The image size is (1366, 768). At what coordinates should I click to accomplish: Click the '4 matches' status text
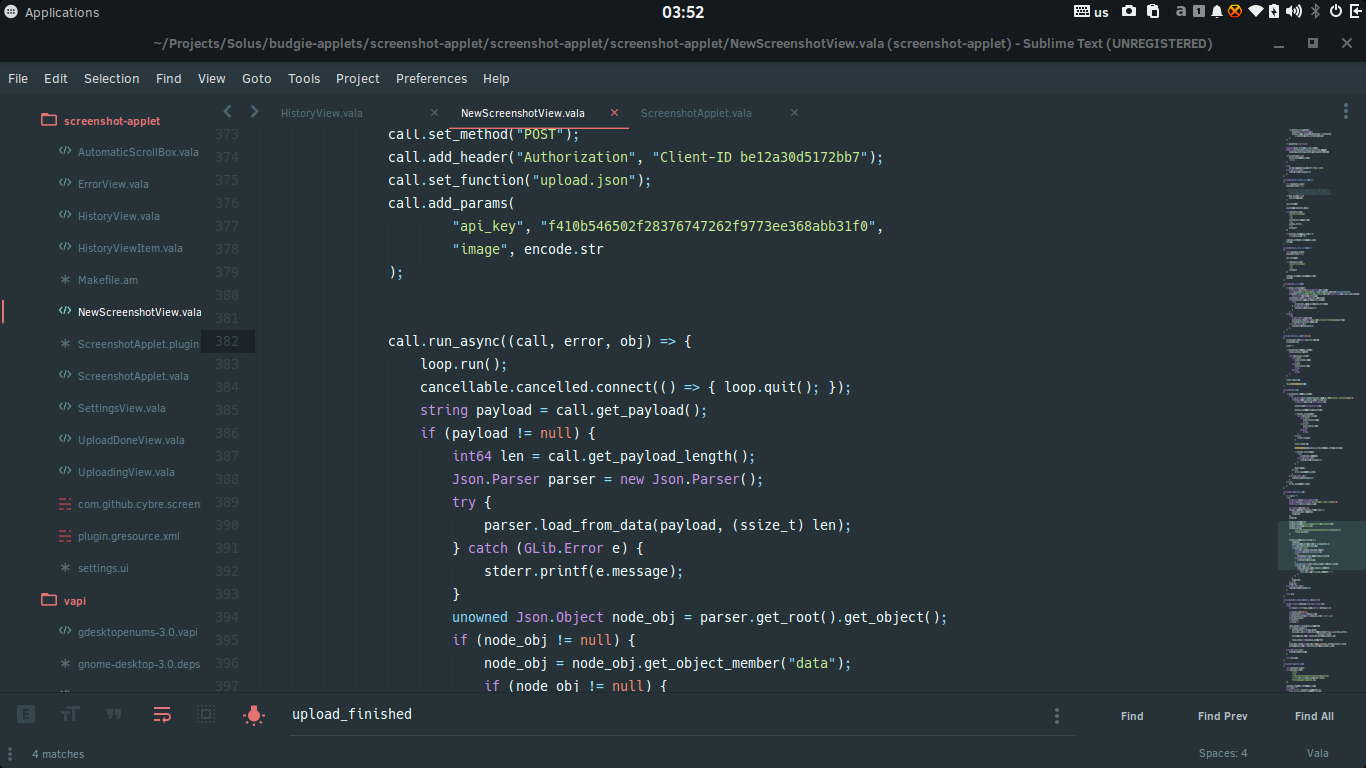pyautogui.click(x=58, y=754)
